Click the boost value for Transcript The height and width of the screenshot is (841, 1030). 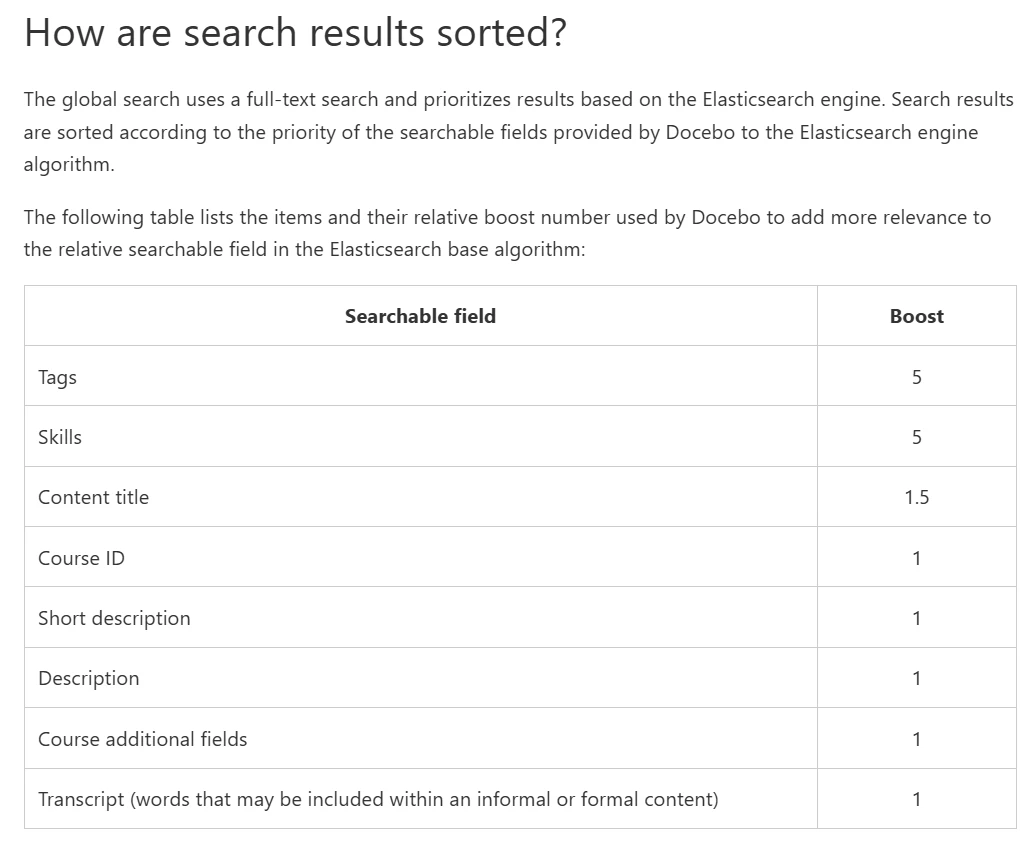(x=916, y=799)
